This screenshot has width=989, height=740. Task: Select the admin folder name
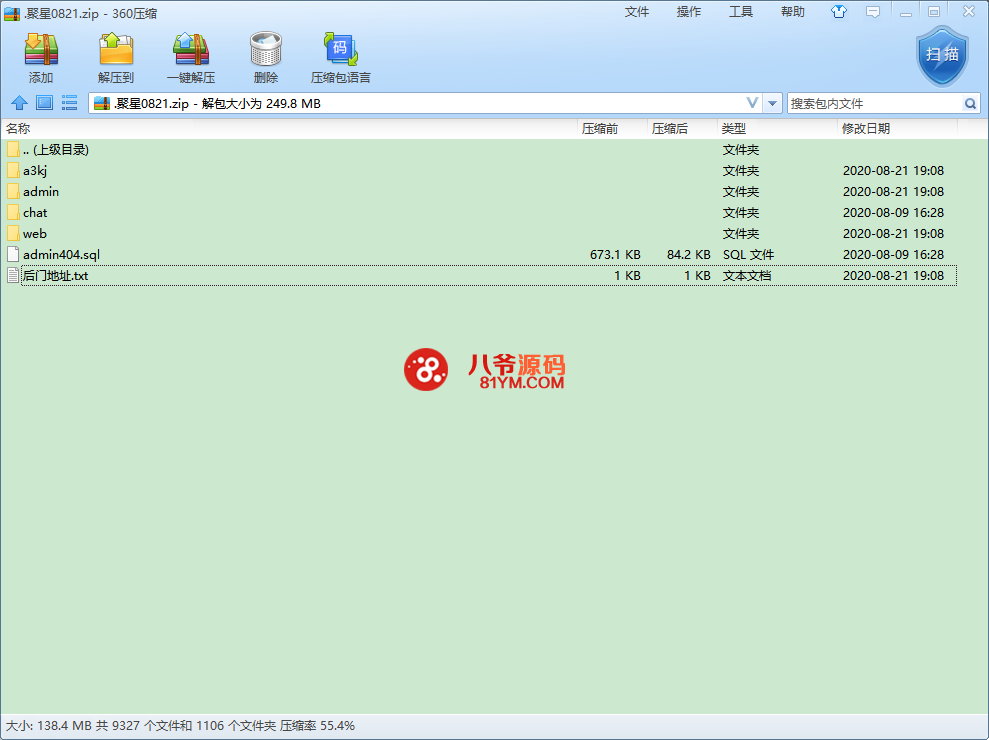[41, 191]
